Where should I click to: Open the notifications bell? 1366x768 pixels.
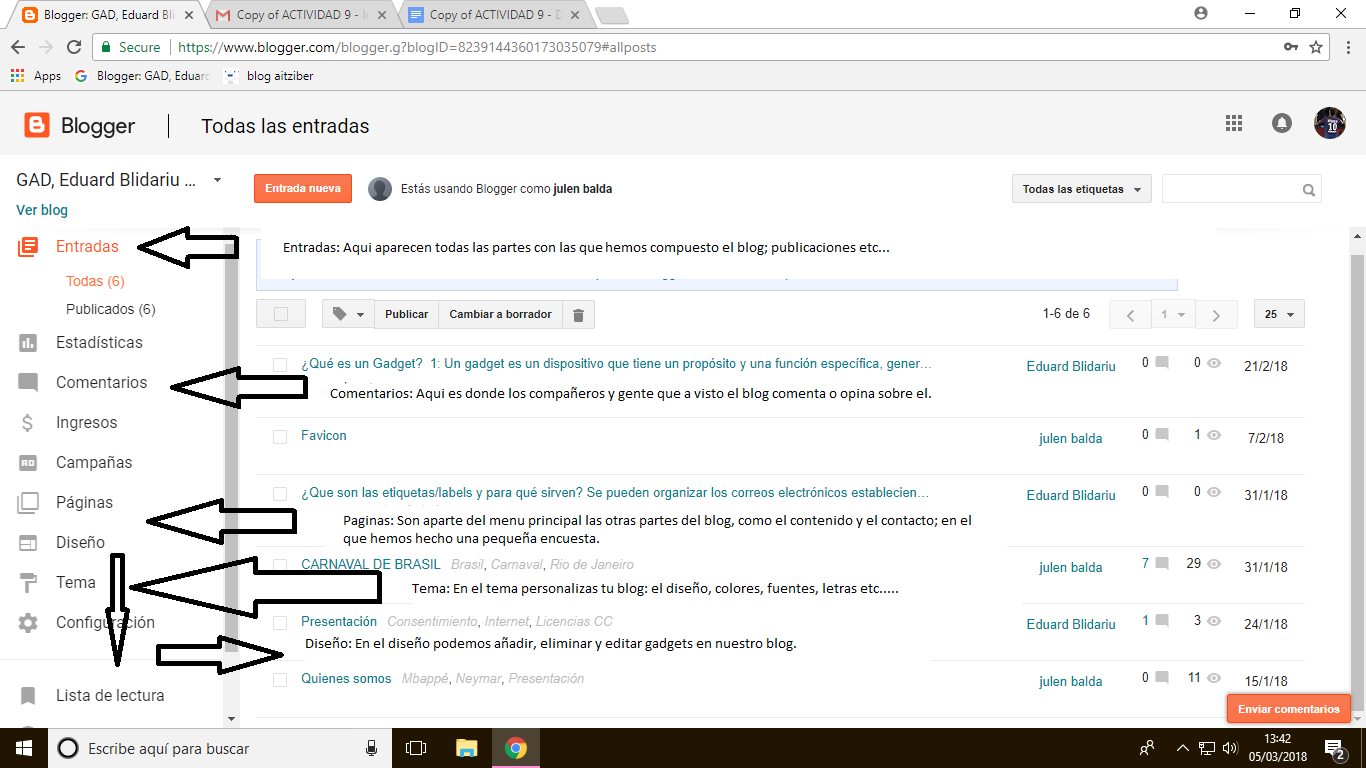[1281, 123]
